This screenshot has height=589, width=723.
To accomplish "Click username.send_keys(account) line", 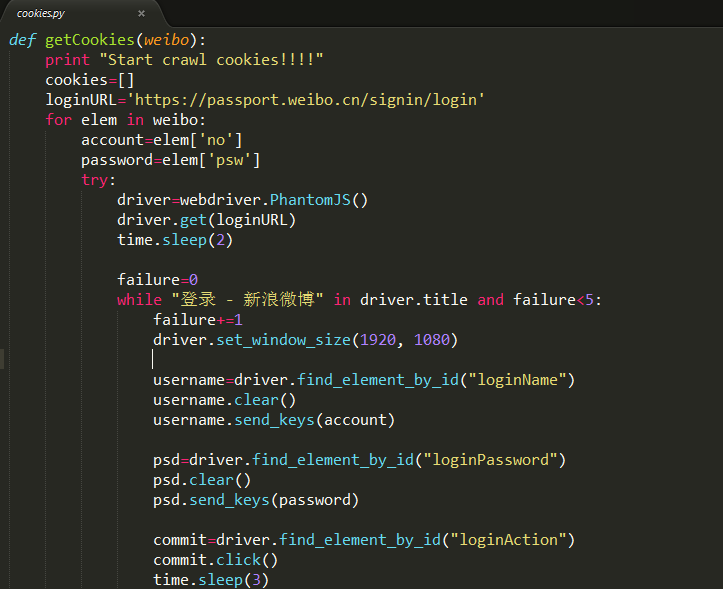I will point(274,420).
